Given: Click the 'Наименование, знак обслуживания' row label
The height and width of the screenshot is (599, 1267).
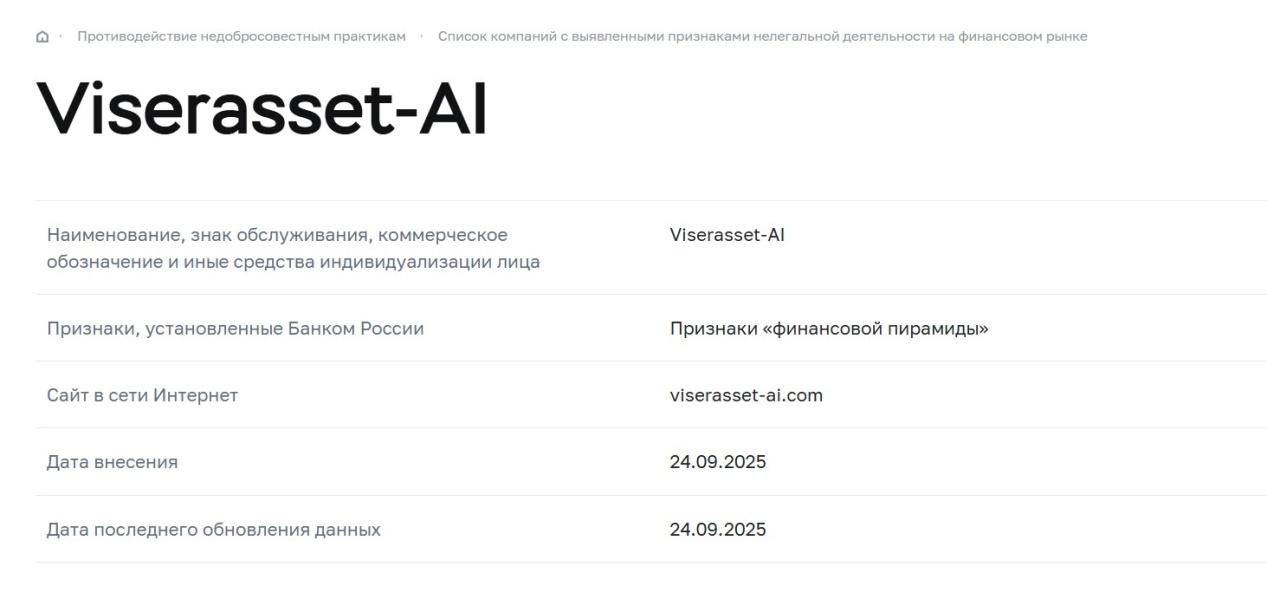Looking at the screenshot, I should pos(277,235).
